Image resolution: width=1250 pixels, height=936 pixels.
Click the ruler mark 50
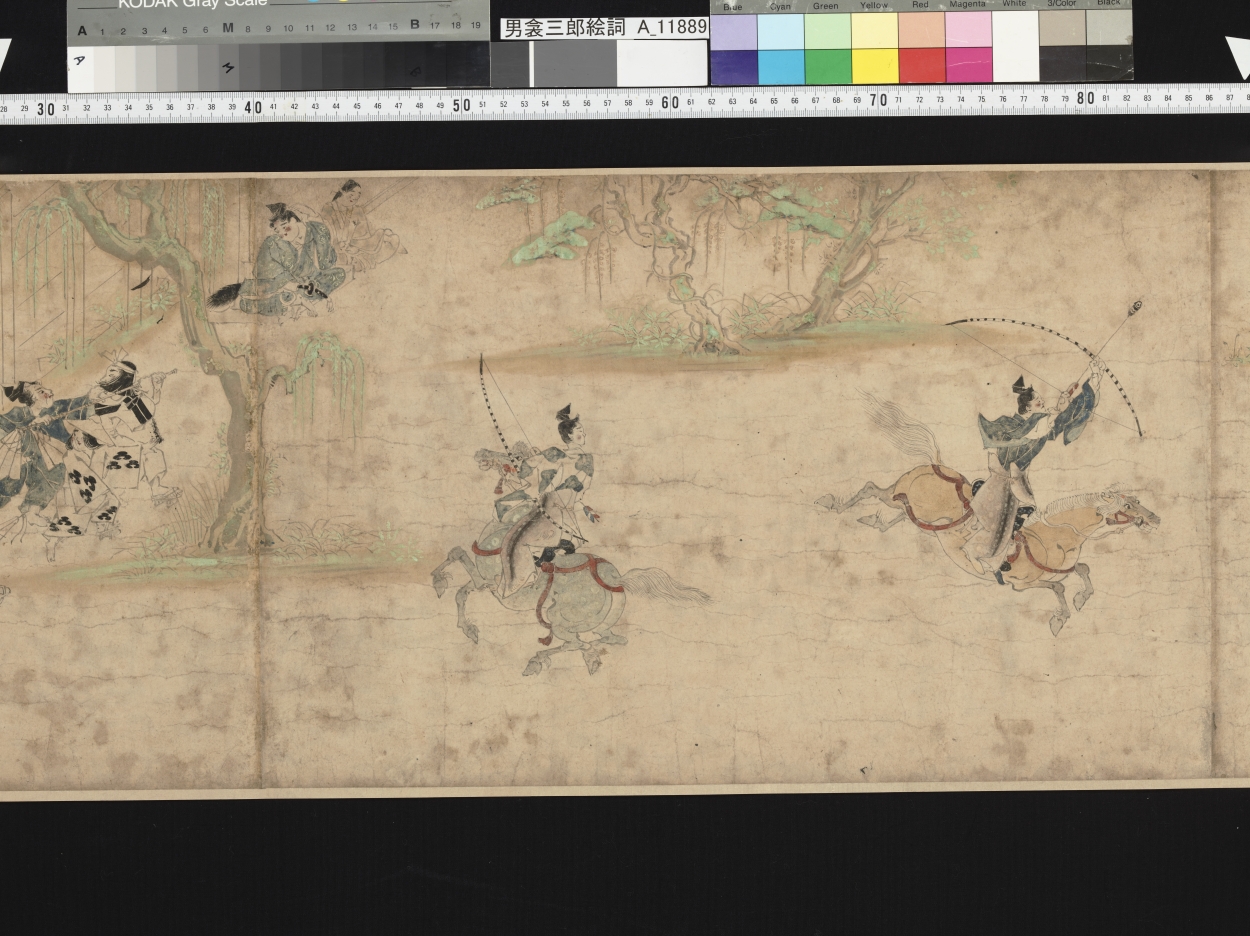click(x=462, y=104)
